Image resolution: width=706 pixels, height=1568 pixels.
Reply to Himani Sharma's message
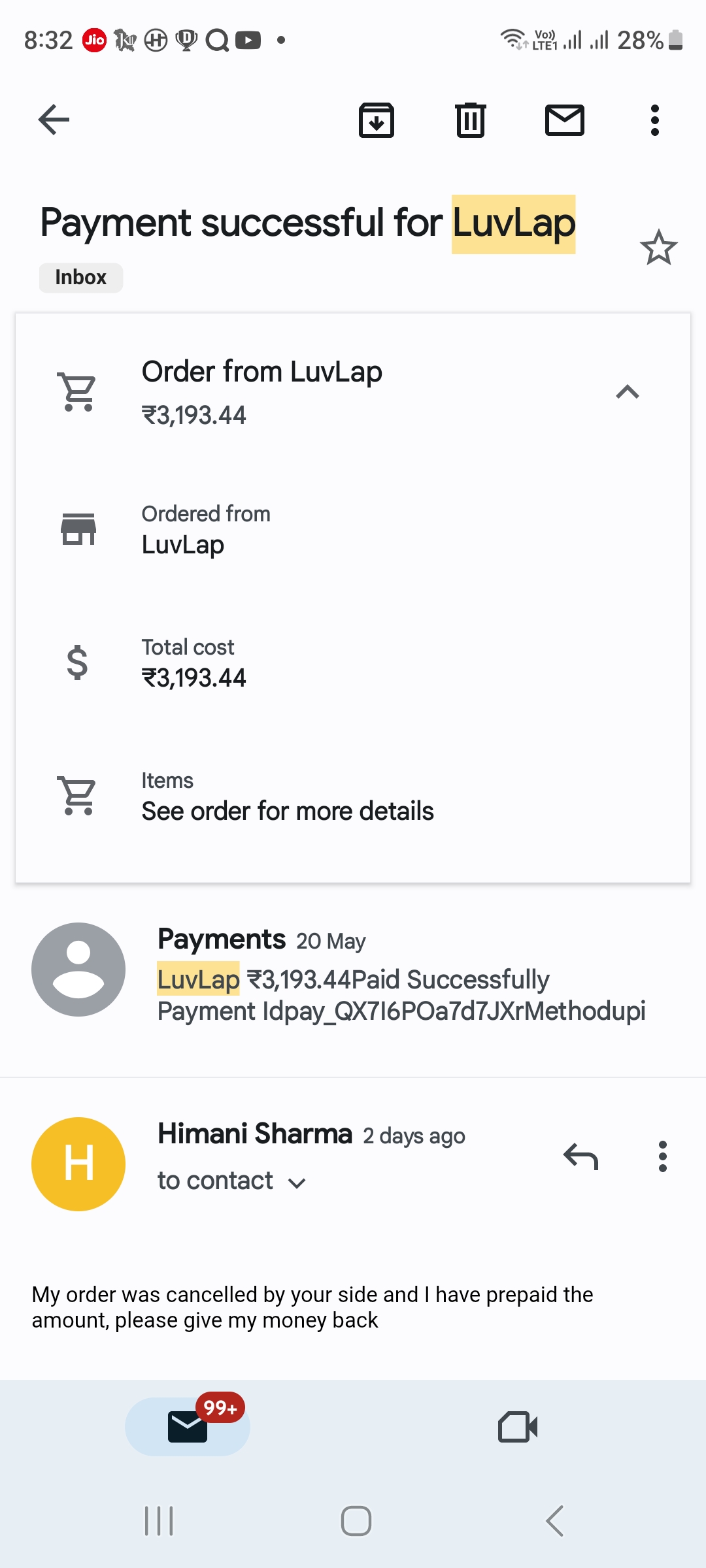580,1157
